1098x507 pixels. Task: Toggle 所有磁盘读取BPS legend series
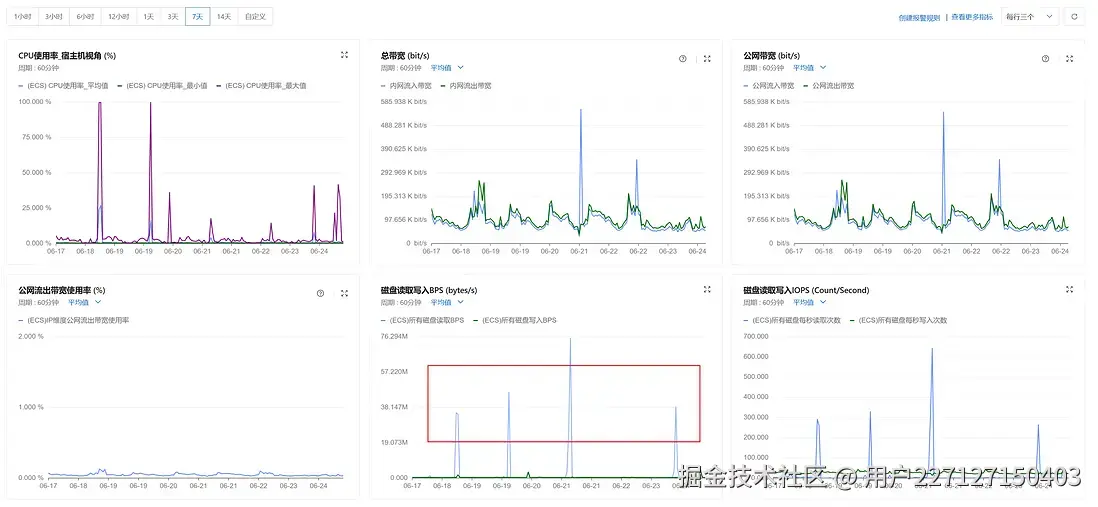[x=422, y=320]
